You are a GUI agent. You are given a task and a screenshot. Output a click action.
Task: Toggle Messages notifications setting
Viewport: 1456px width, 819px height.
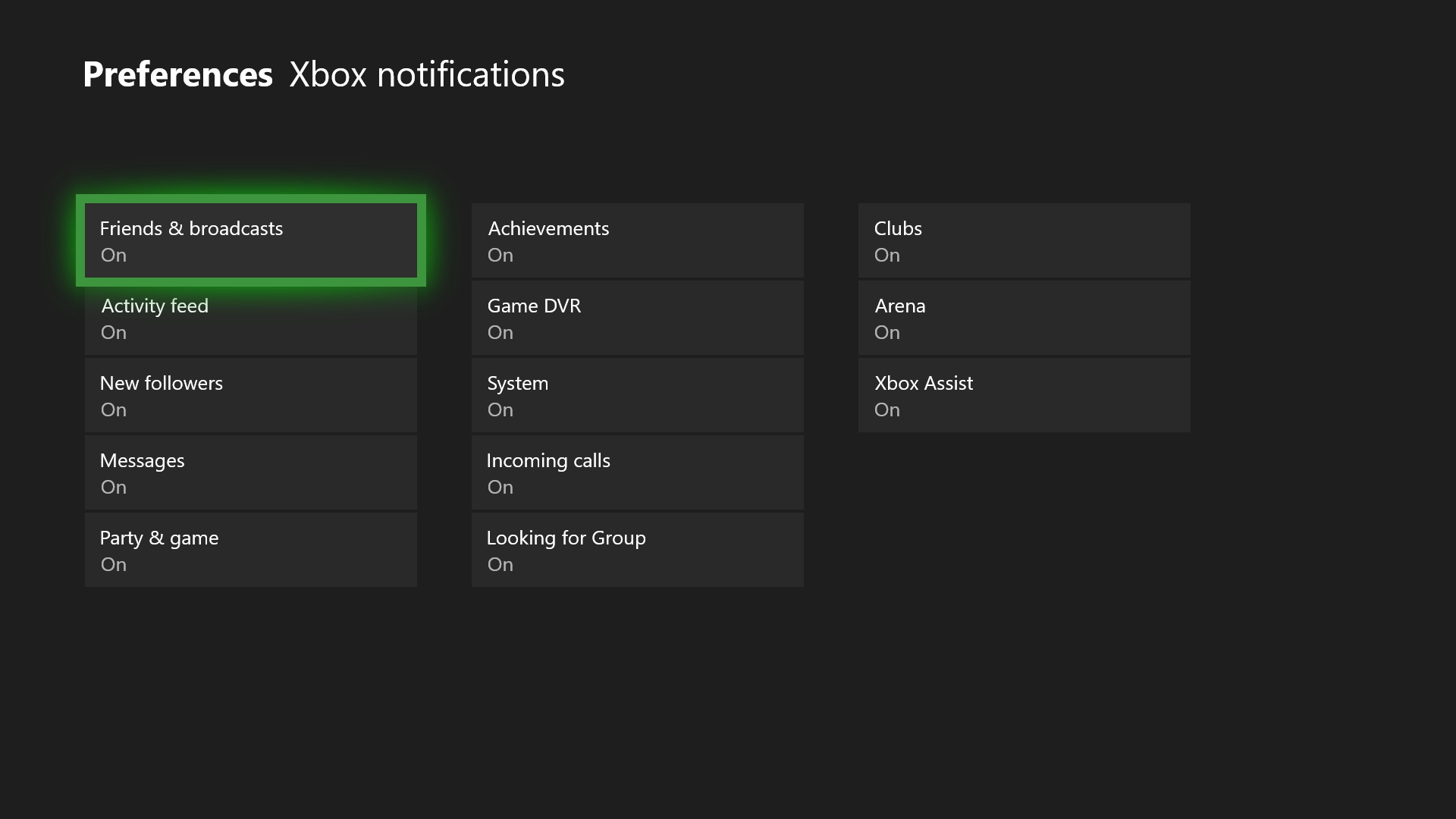(x=250, y=472)
